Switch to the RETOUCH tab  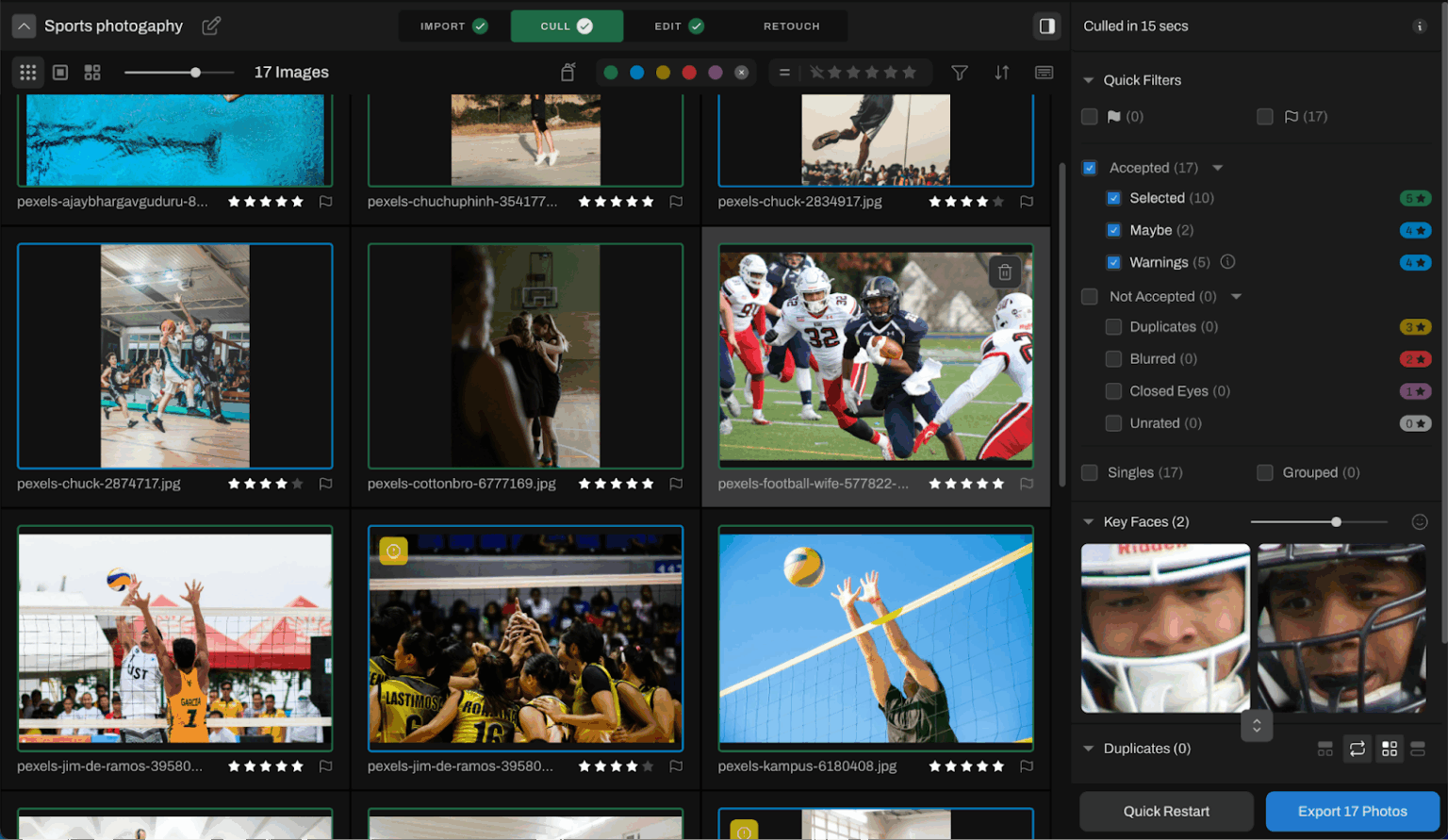(x=791, y=25)
